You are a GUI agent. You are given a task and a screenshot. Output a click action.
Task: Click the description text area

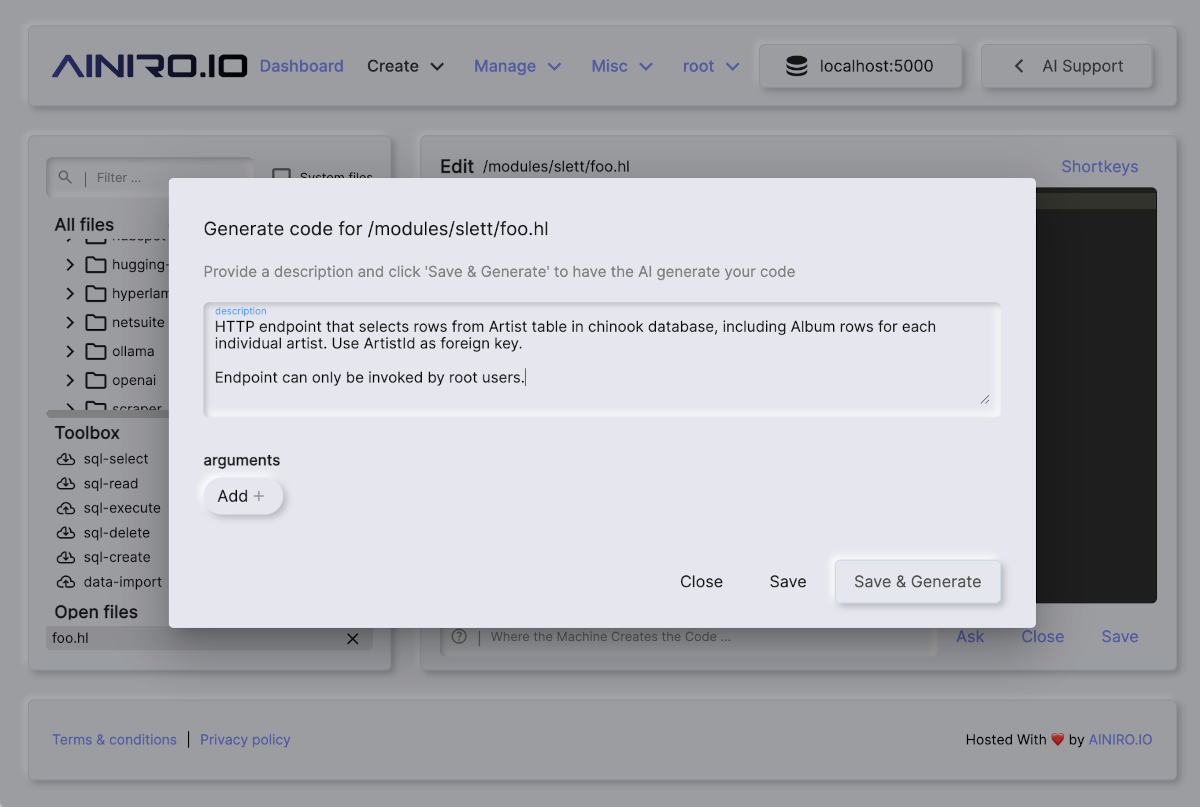click(602, 360)
